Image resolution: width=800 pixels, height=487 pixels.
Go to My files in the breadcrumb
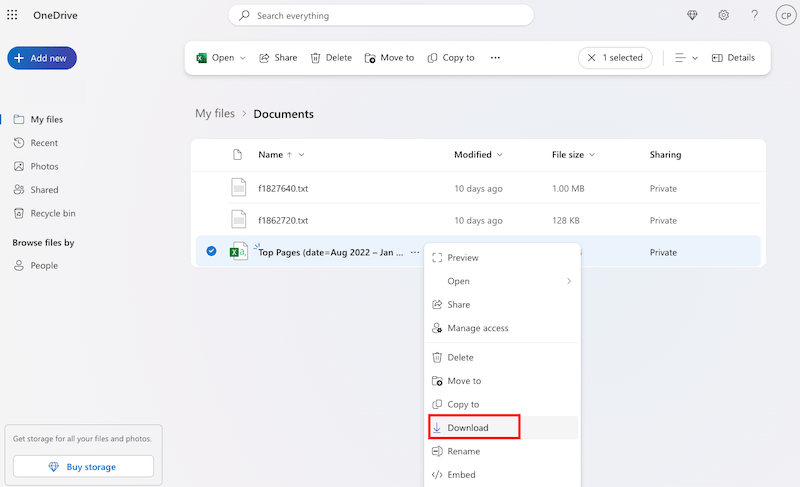[x=215, y=114]
